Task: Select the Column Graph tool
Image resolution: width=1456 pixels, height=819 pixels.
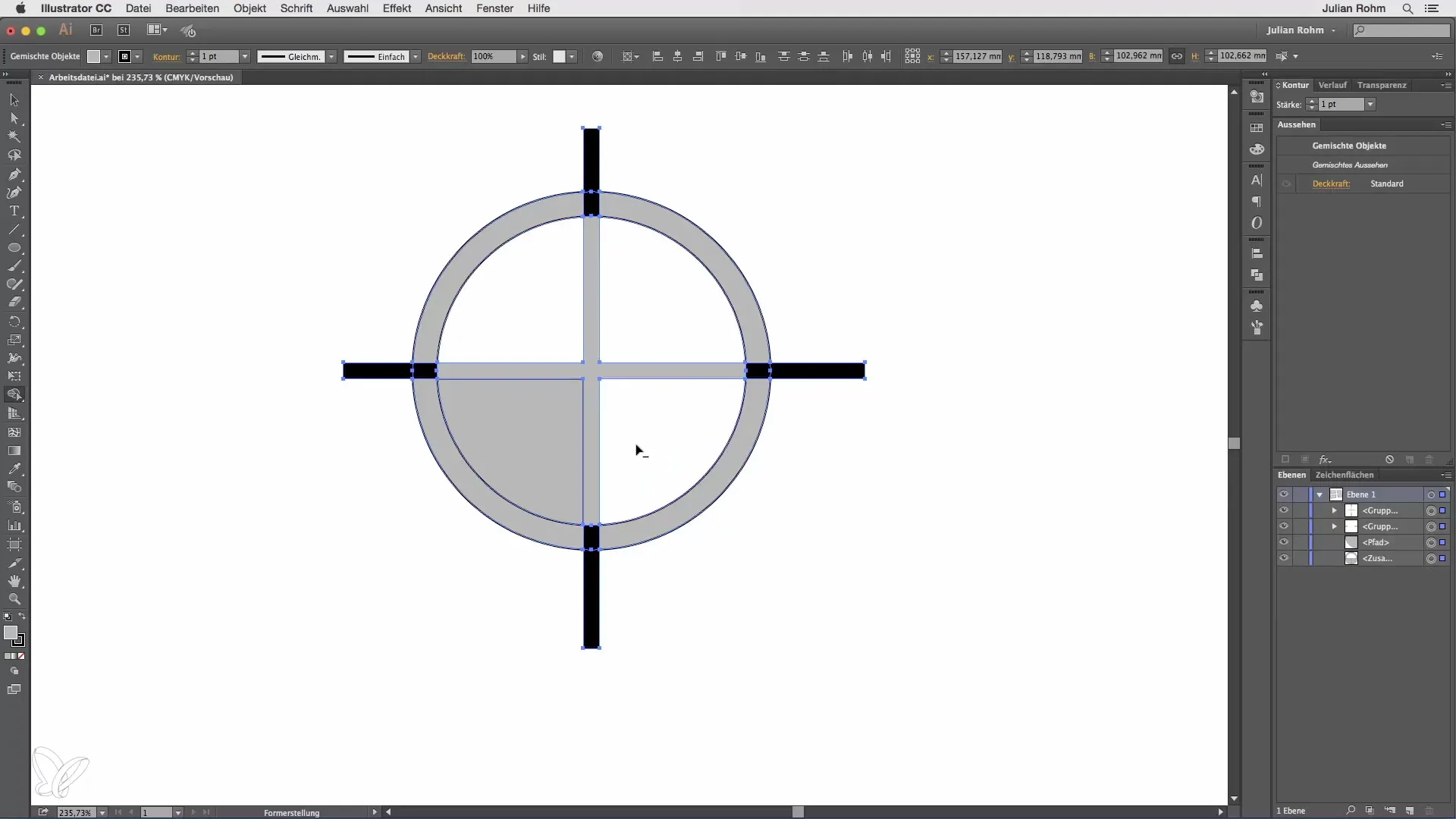Action: 14,526
